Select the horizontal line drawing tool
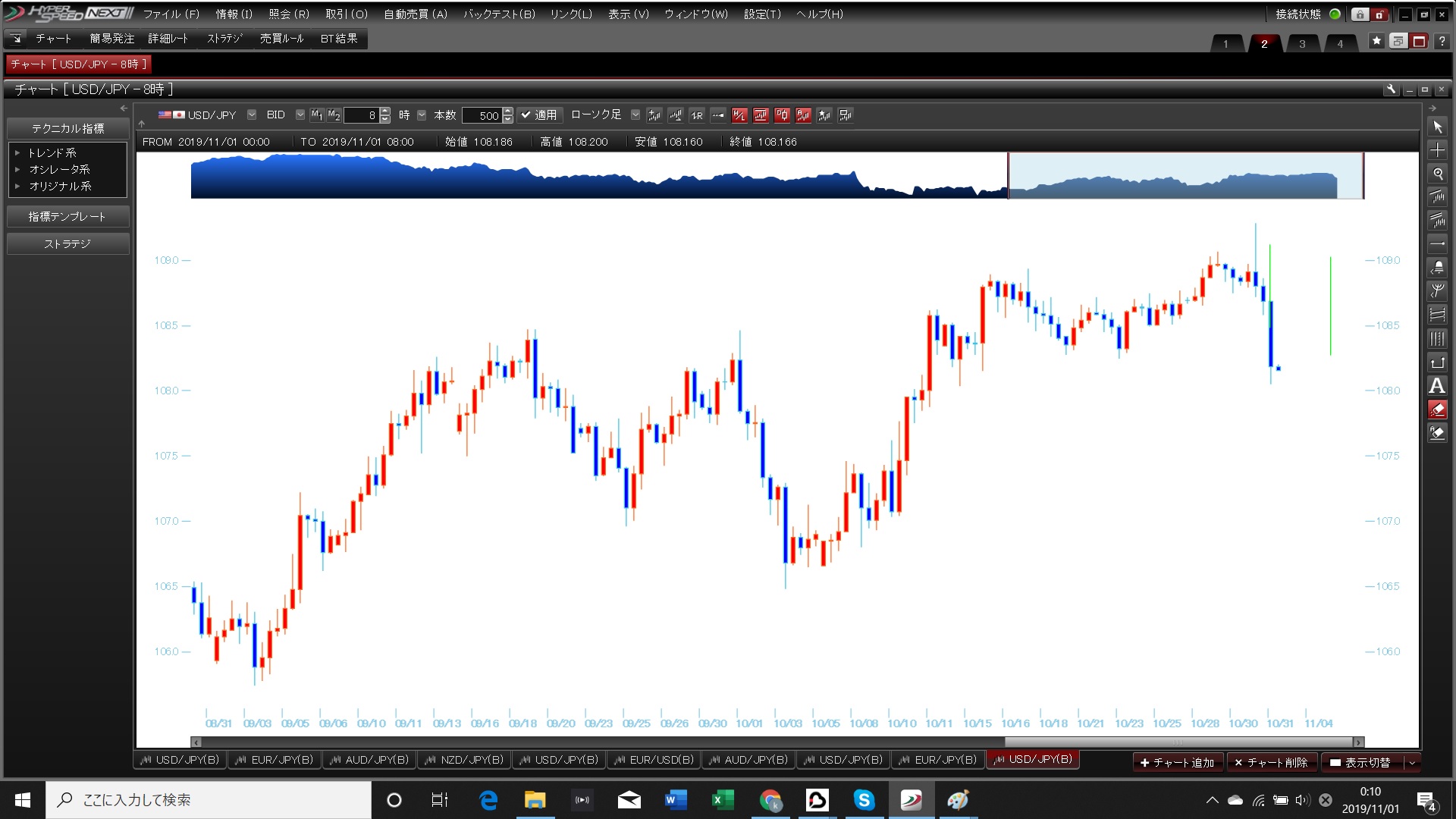This screenshot has height=819, width=1456. [x=1437, y=244]
